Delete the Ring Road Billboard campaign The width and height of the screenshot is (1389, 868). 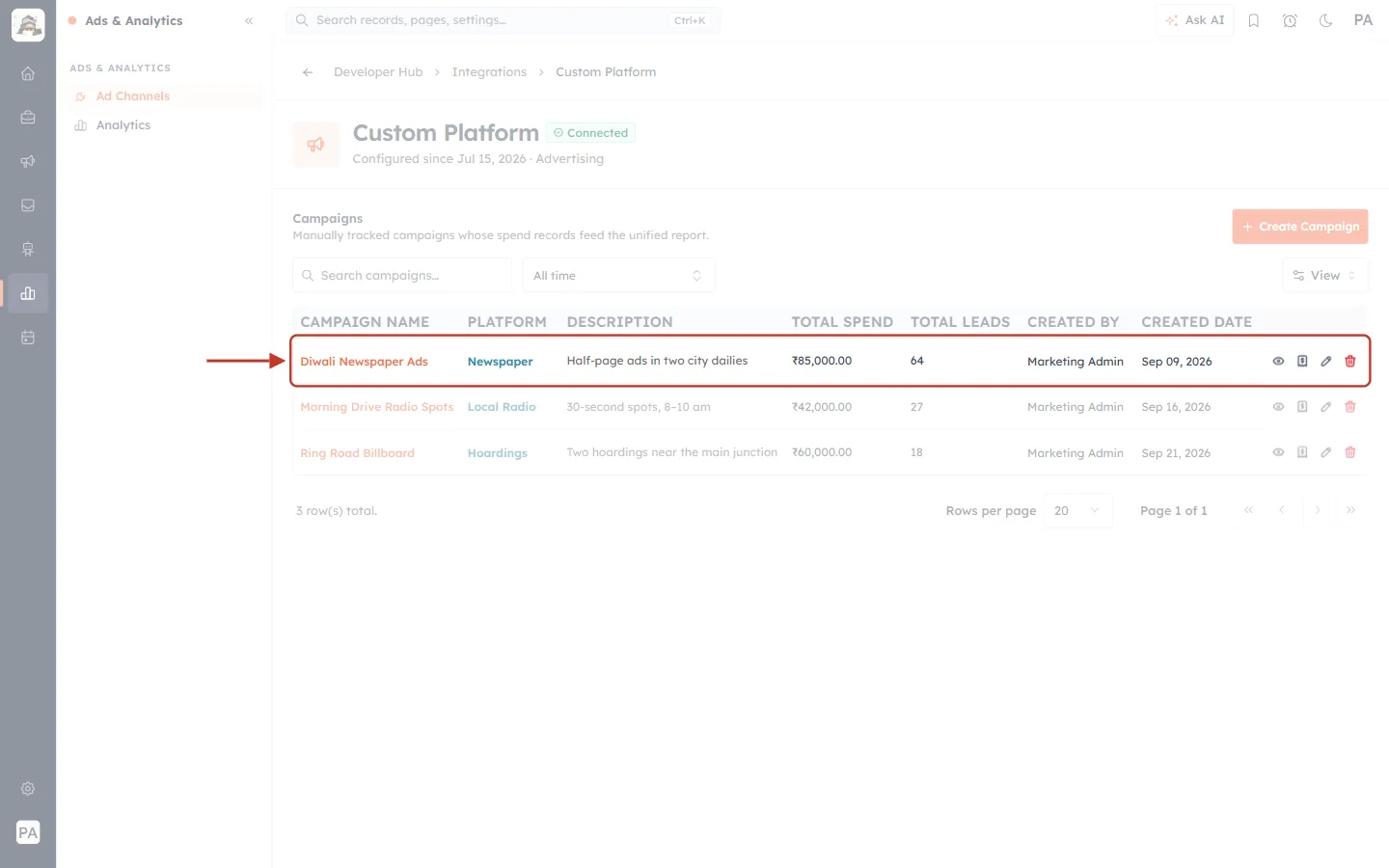1350,452
